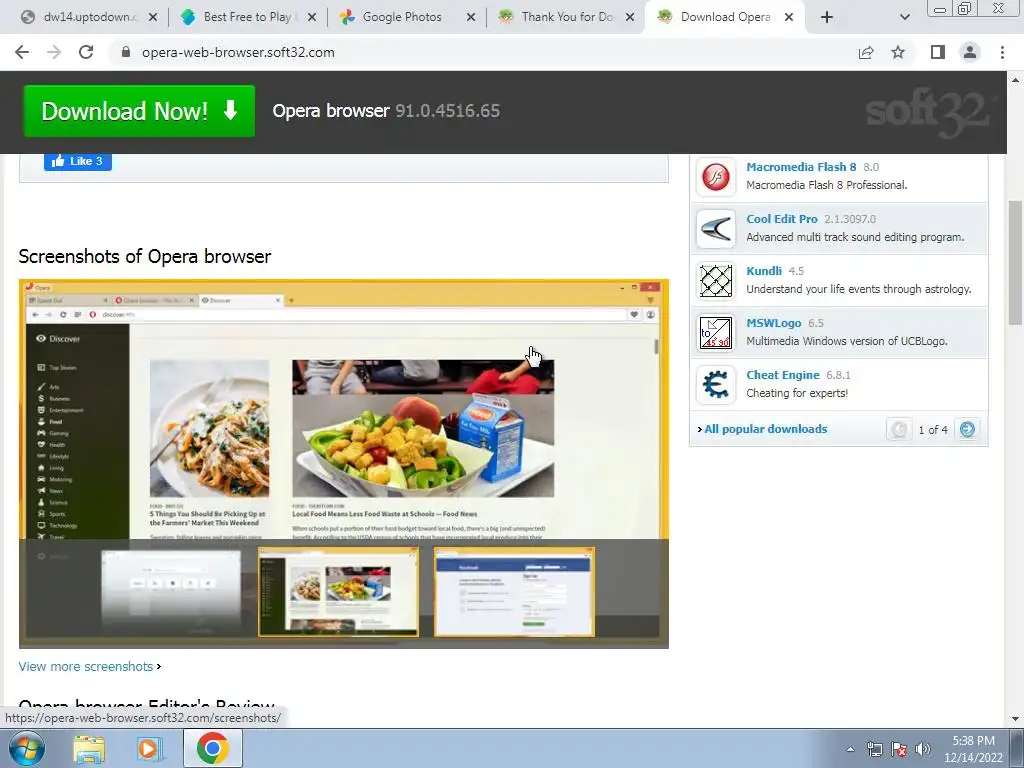Open the side panel icon
This screenshot has height=768, width=1024.
pyautogui.click(x=938, y=52)
